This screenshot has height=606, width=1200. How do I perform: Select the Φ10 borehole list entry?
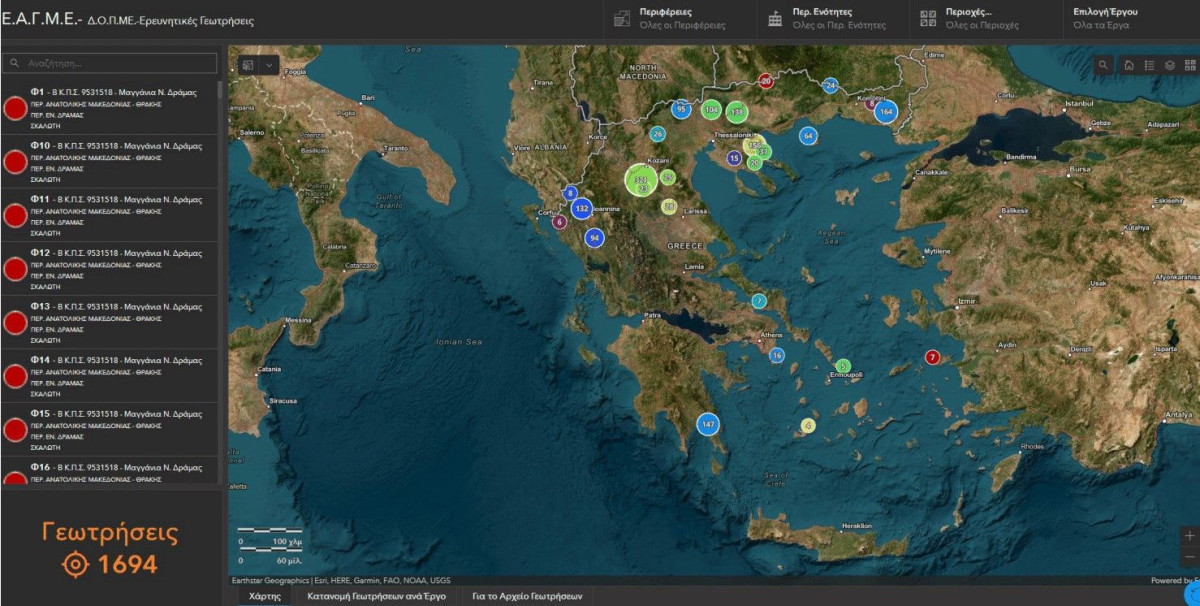pos(109,162)
